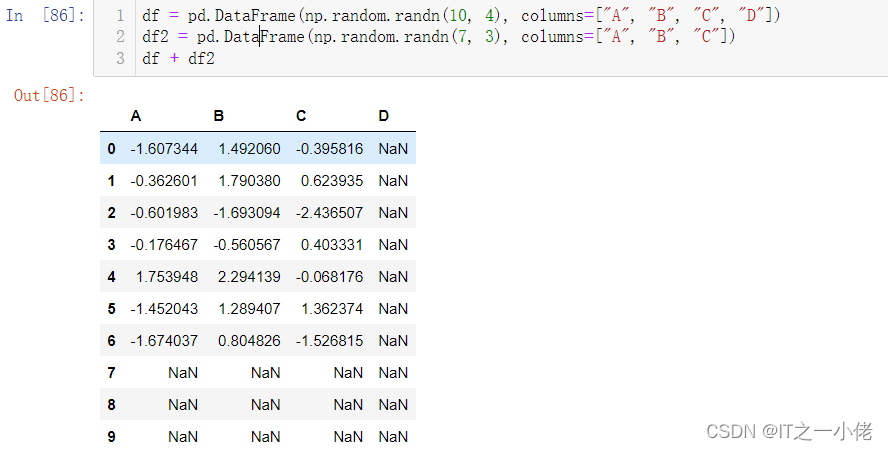Click row index 1 in the table
This screenshot has height=450, width=888.
[111, 181]
